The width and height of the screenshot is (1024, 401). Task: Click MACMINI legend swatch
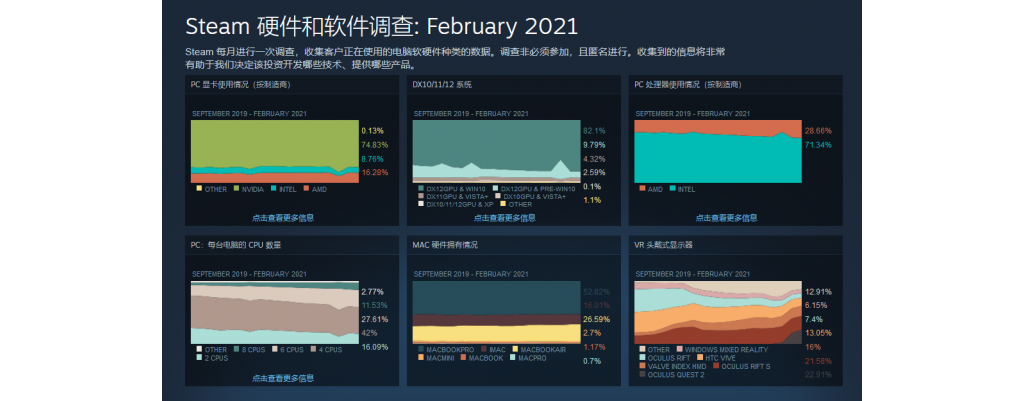coord(421,357)
